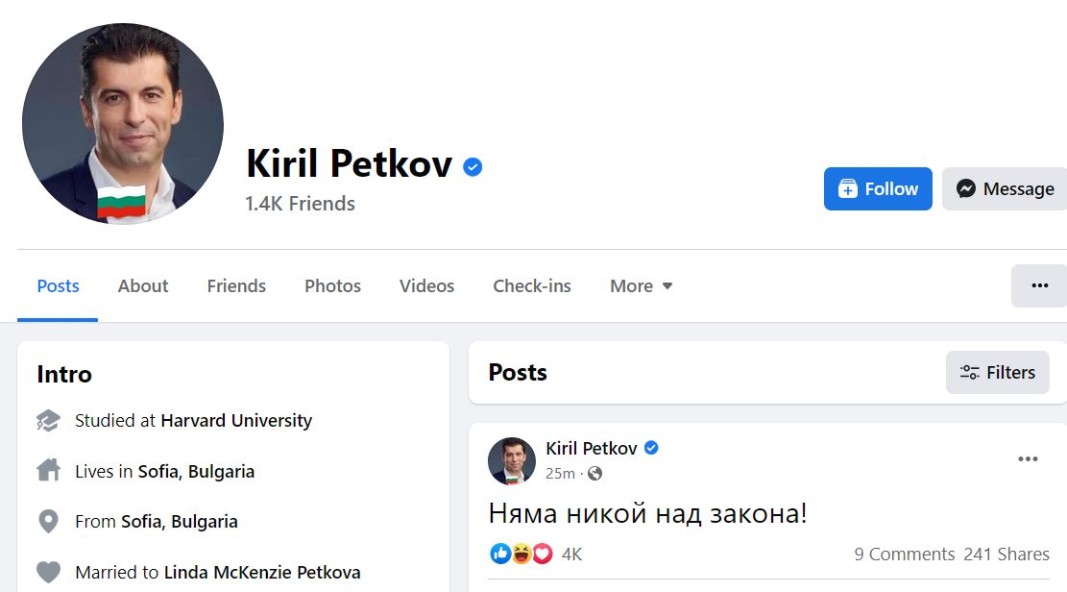The width and height of the screenshot is (1067, 592).
Task: Open the large profile picture
Action: 123,124
